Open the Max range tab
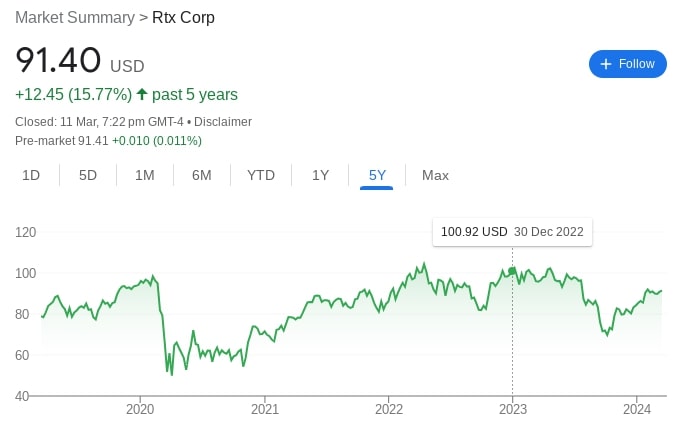687x424 pixels. [x=435, y=175]
